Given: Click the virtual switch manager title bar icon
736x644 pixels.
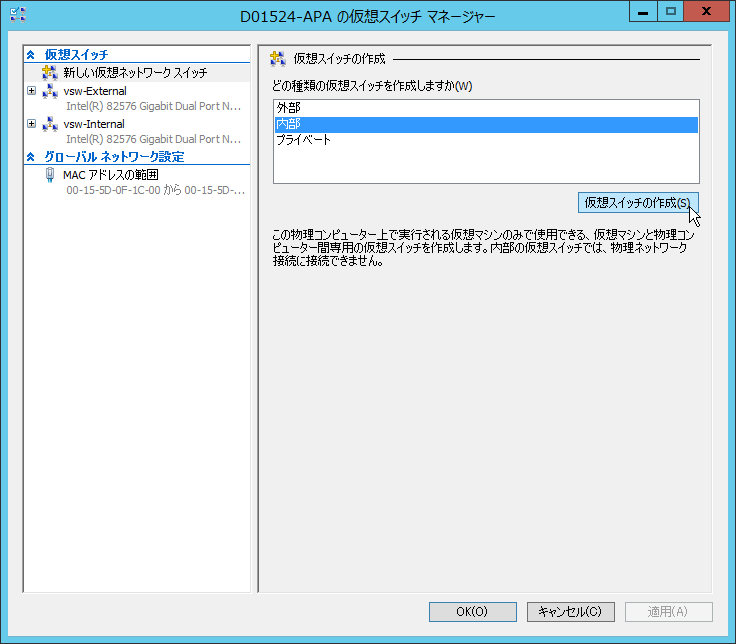Looking at the screenshot, I should pos(18,15).
